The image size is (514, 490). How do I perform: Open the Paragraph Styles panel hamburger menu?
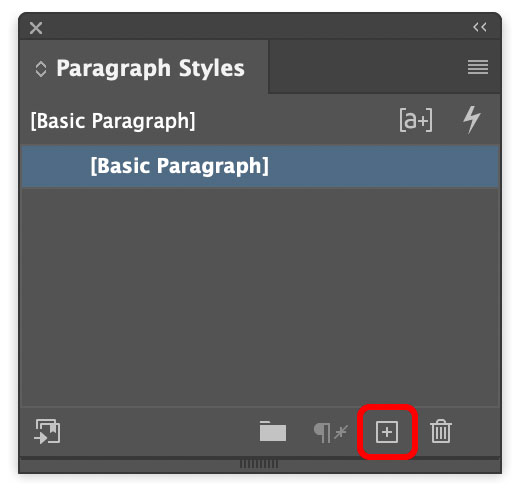click(x=478, y=67)
